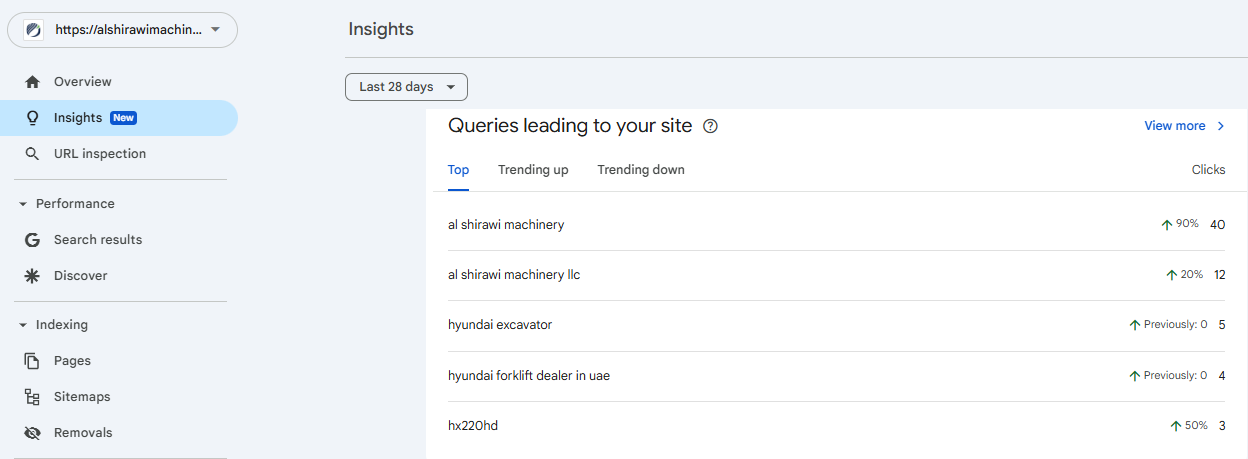Click the 20% increase indicator
This screenshot has height=459, width=1248.
click(1185, 275)
